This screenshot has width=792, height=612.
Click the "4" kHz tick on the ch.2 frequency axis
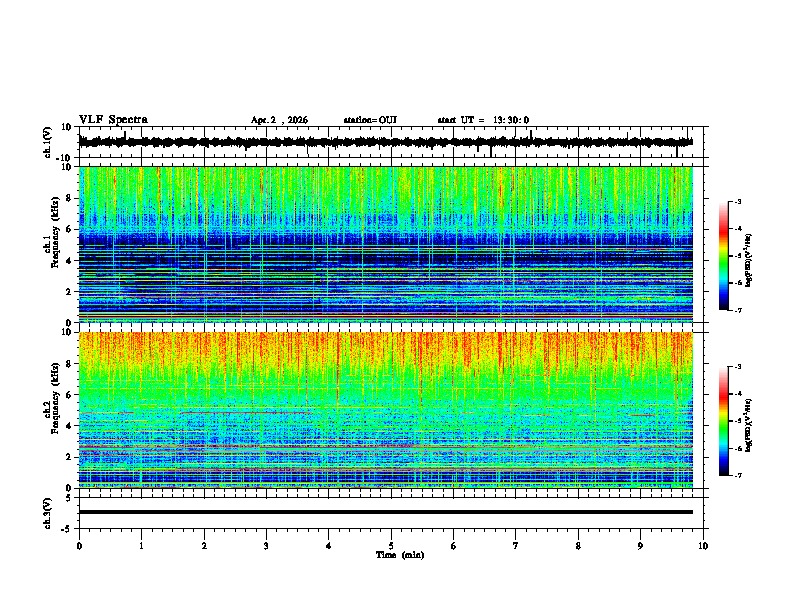tap(69, 426)
